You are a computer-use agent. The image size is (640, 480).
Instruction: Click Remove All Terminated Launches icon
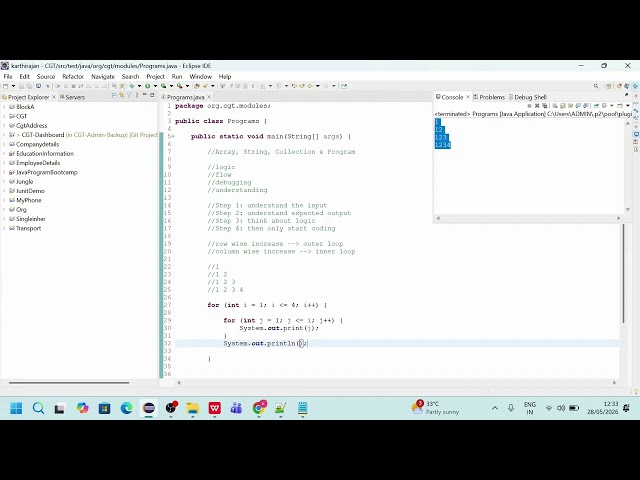pyautogui.click(x=544, y=106)
